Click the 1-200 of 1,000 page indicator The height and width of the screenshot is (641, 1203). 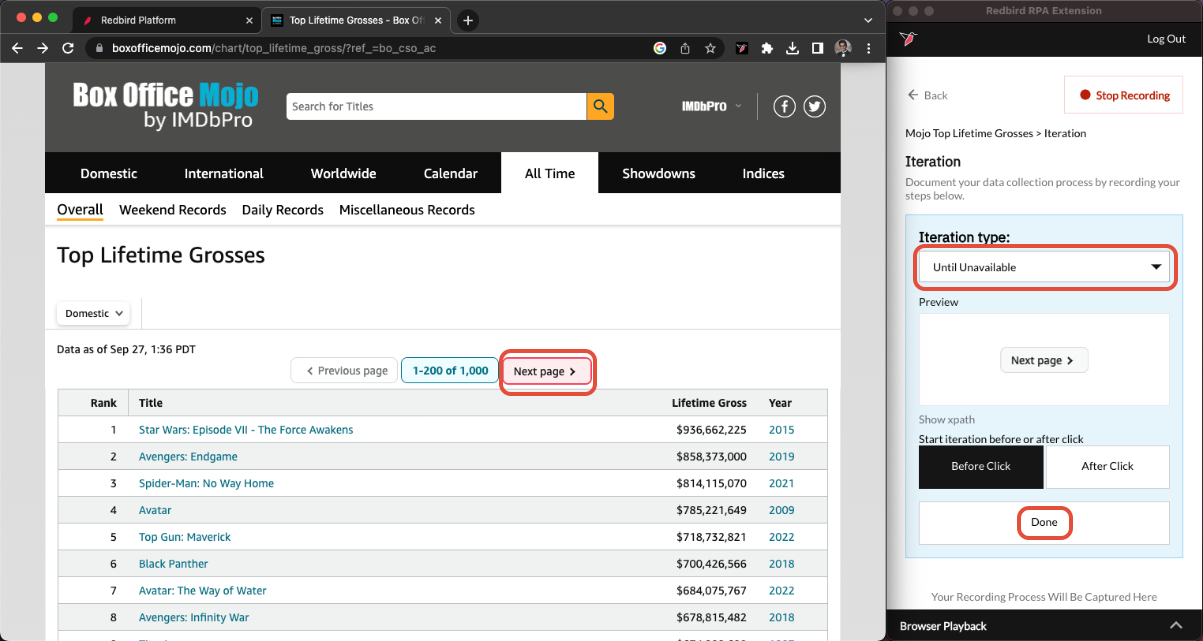pyautogui.click(x=450, y=371)
